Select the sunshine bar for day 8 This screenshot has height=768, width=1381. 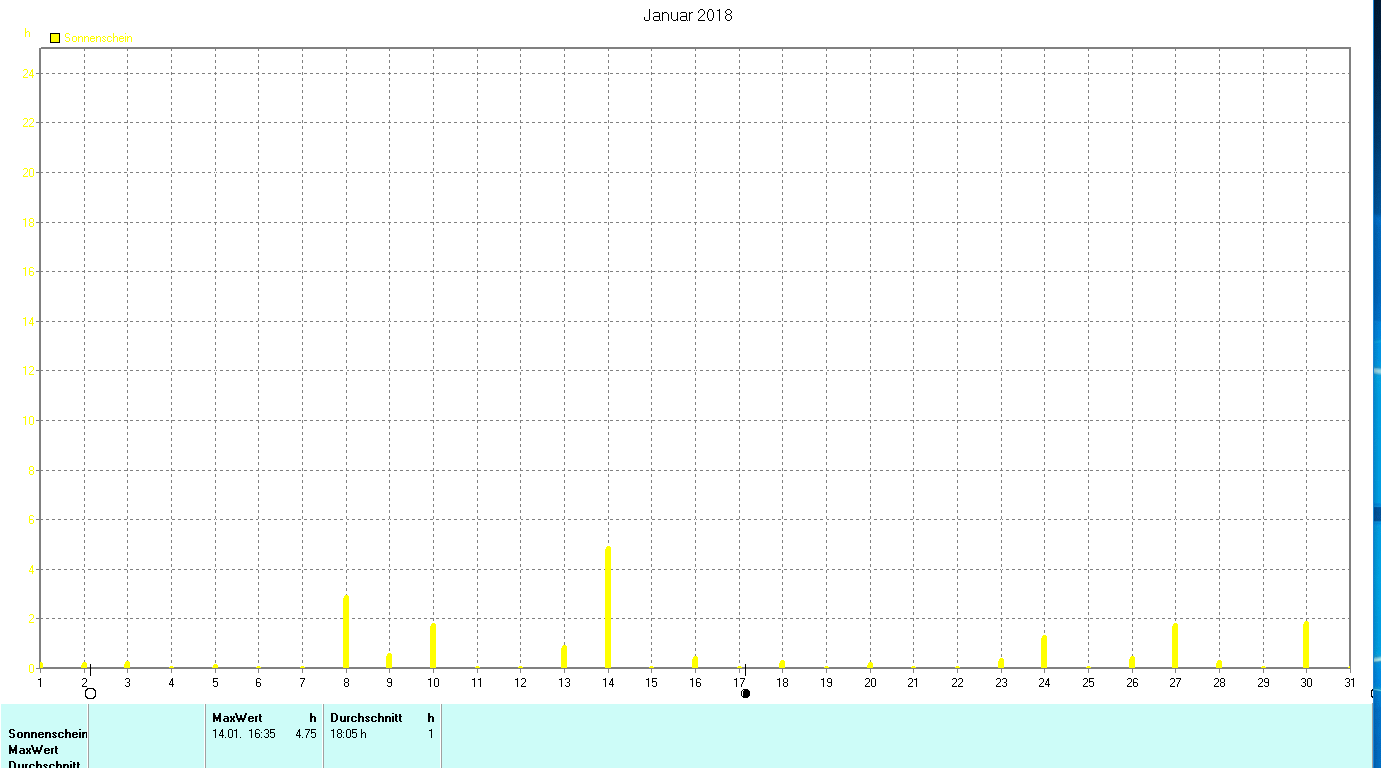(x=346, y=631)
